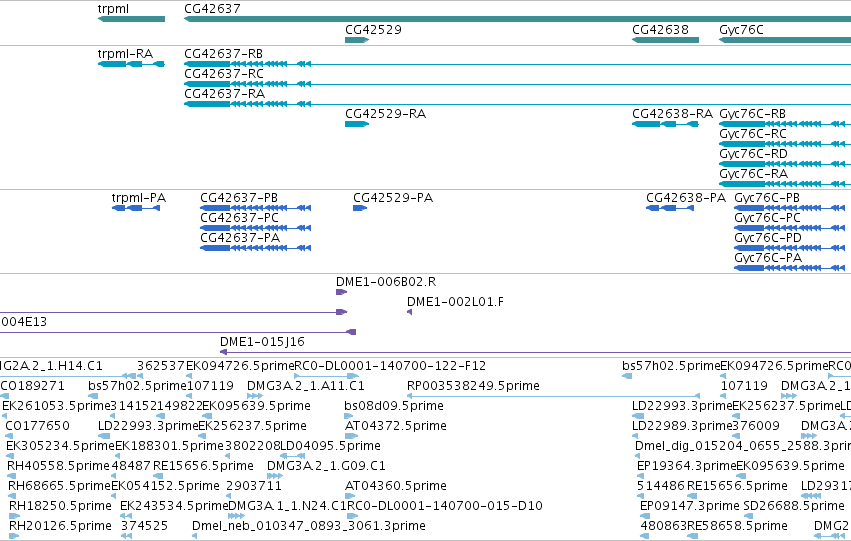This screenshot has height=541, width=851.
Task: Click the 480863 EST label
Action: [x=664, y=526]
